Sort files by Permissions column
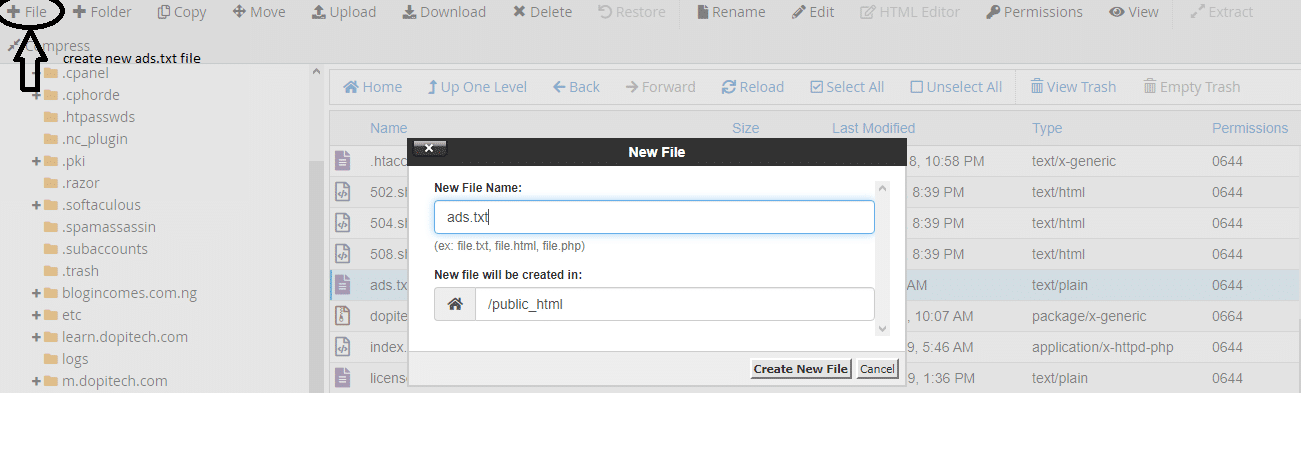 pyautogui.click(x=1250, y=128)
